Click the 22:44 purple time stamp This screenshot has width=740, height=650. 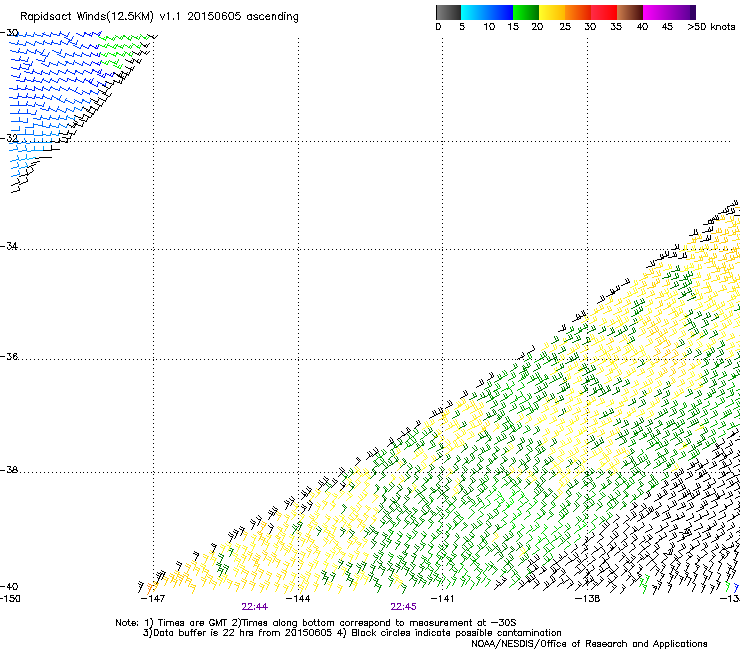click(x=255, y=607)
